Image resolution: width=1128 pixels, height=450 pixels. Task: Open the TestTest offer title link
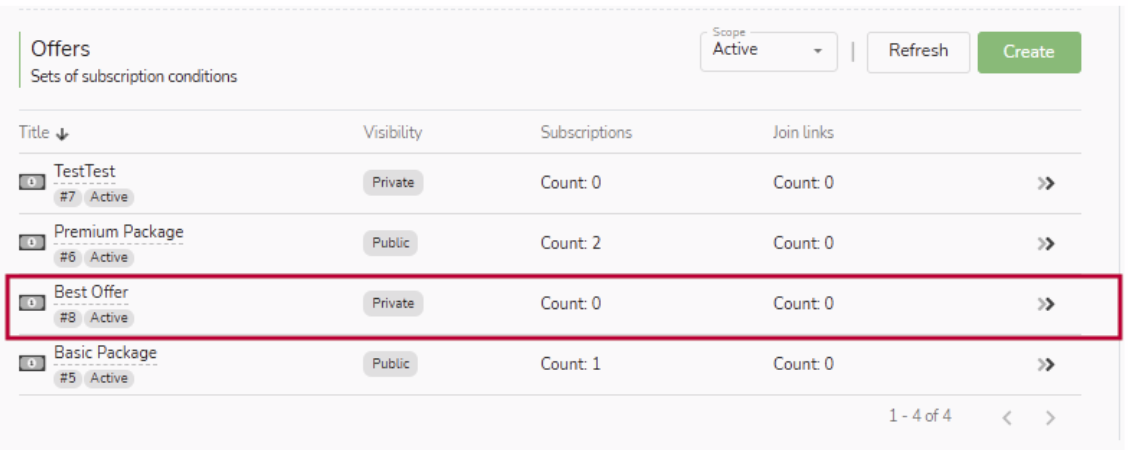tap(85, 172)
